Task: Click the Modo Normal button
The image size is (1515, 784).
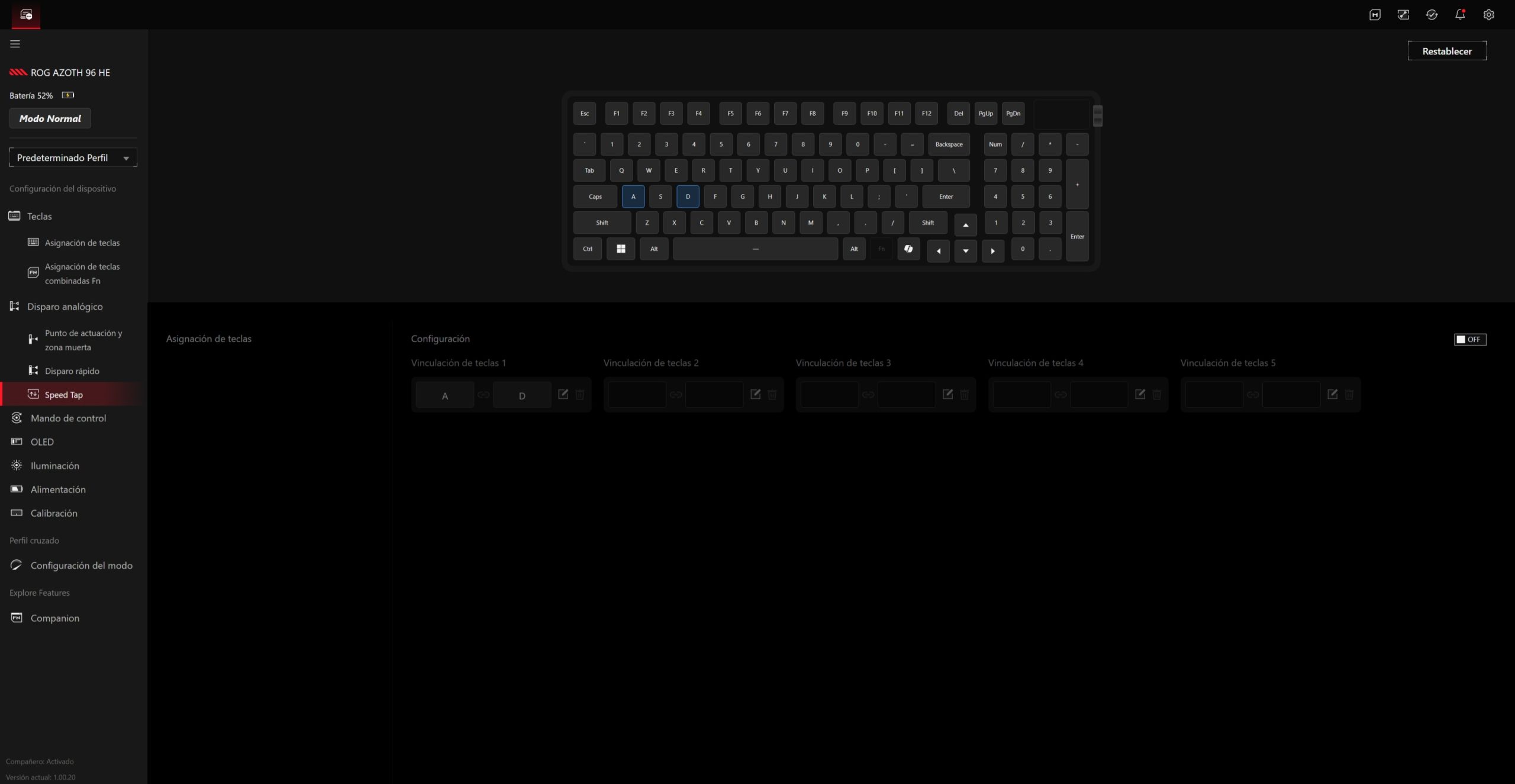Action: pyautogui.click(x=50, y=118)
